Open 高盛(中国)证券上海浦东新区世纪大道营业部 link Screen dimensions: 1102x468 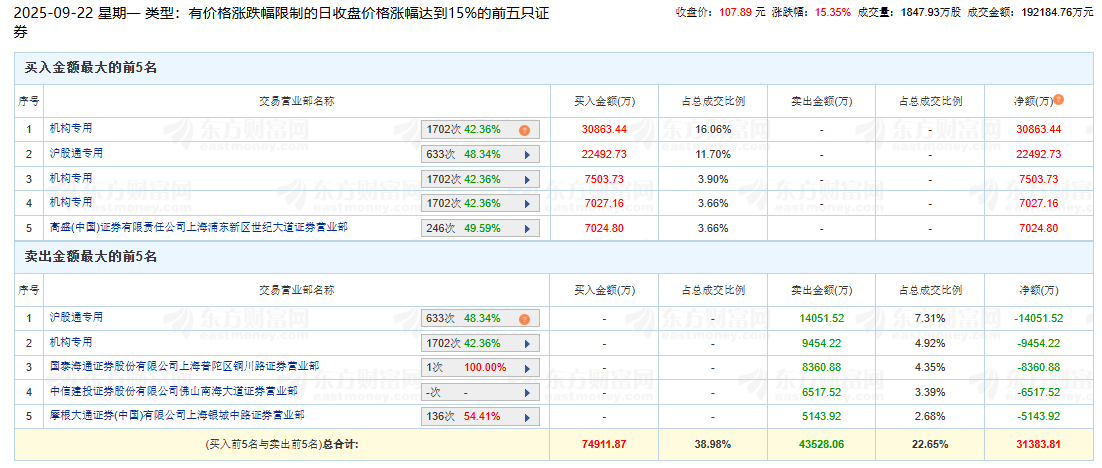198,227
